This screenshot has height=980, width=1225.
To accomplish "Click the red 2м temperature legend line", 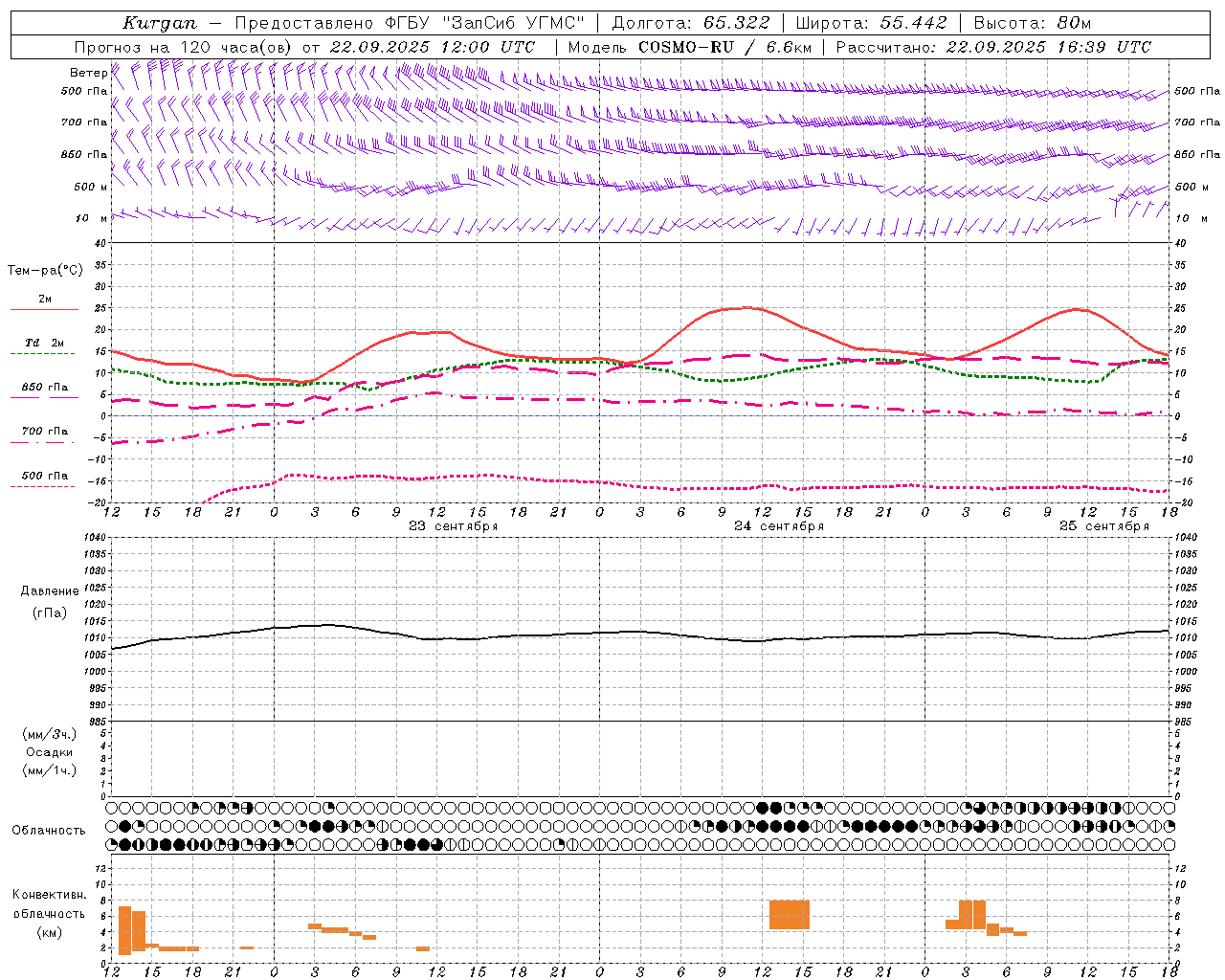I will click(x=44, y=310).
